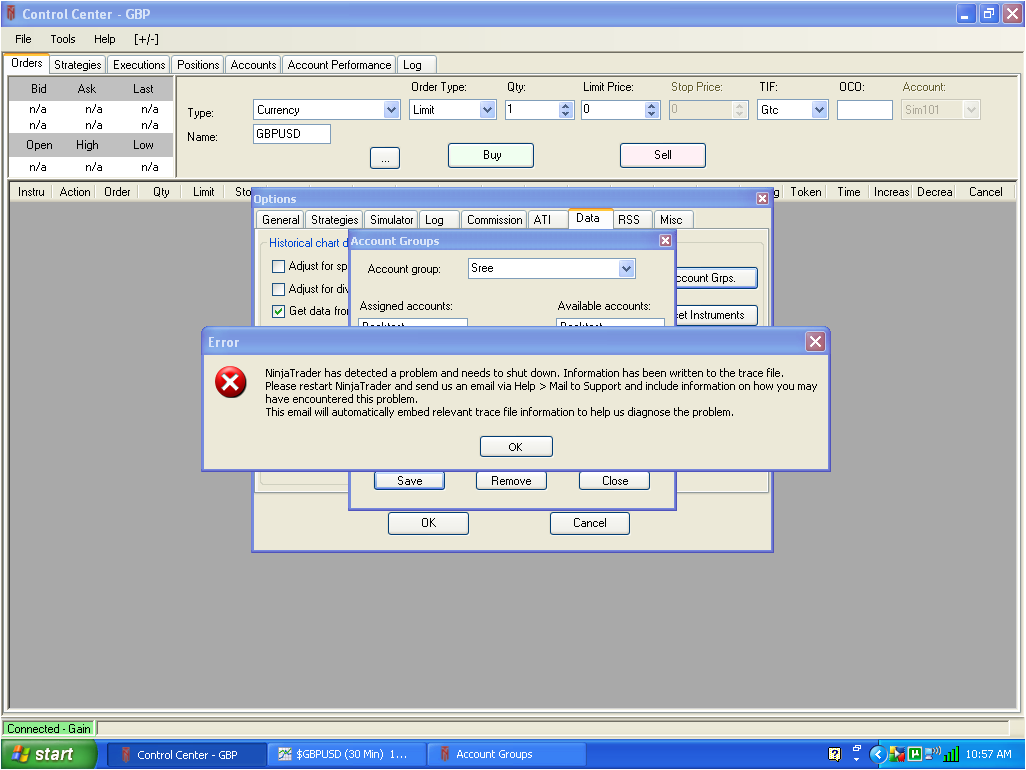Viewport: 1026px width, 770px height.
Task: Close the Options dialog via title X
Action: (762, 198)
